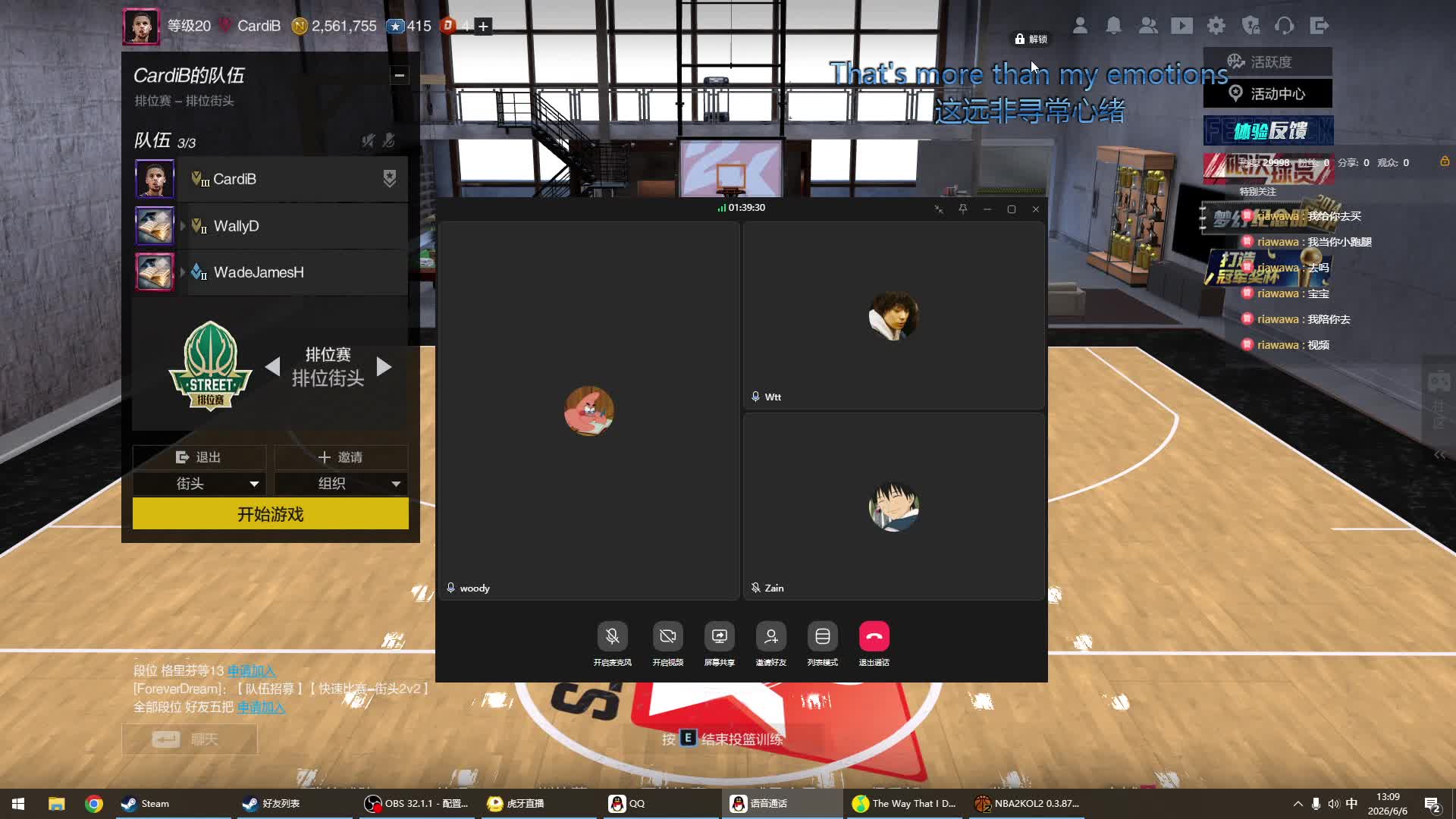This screenshot has height=819, width=1456.
Task: Switch to Steam taskbar item
Action: [173, 804]
